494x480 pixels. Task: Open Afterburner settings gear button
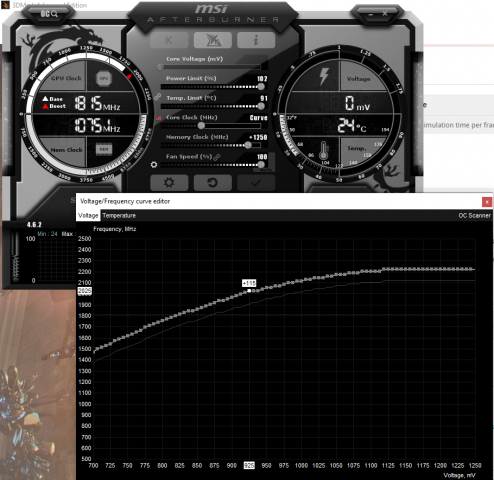[x=169, y=183]
